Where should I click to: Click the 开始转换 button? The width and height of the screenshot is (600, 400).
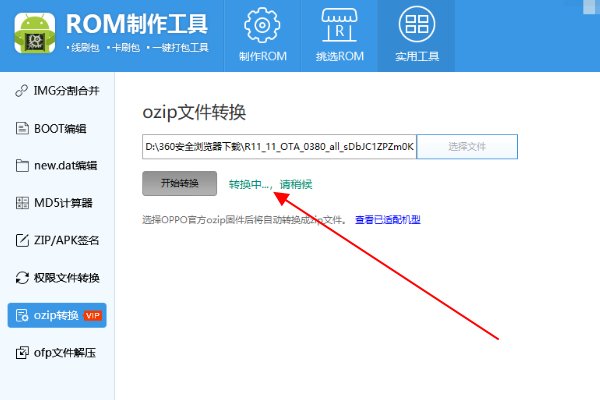point(179,183)
